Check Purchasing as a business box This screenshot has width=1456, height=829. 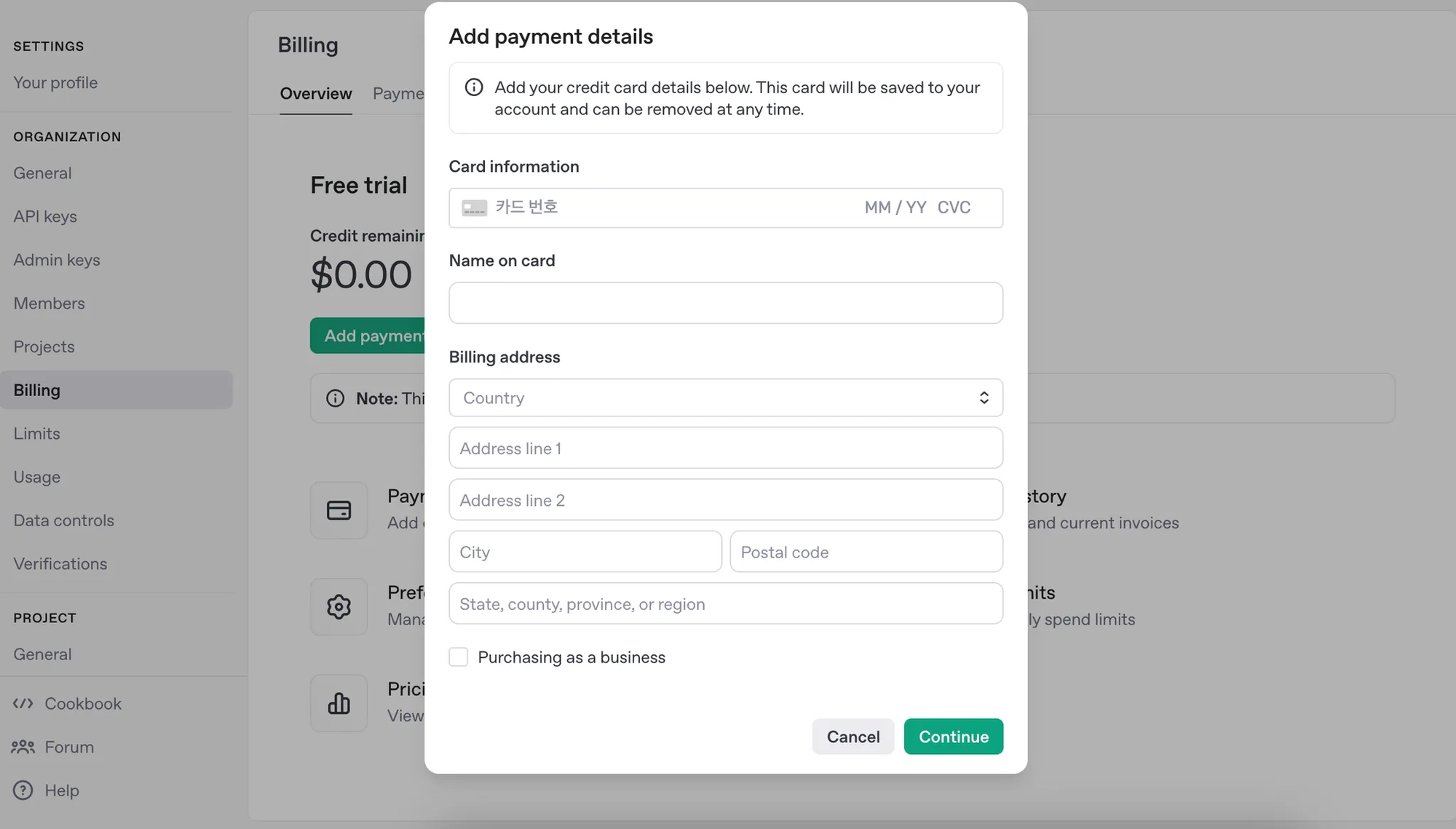click(459, 657)
